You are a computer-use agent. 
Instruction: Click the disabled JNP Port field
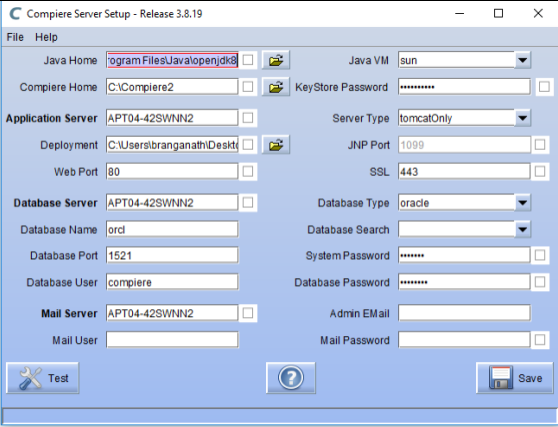pos(464,145)
